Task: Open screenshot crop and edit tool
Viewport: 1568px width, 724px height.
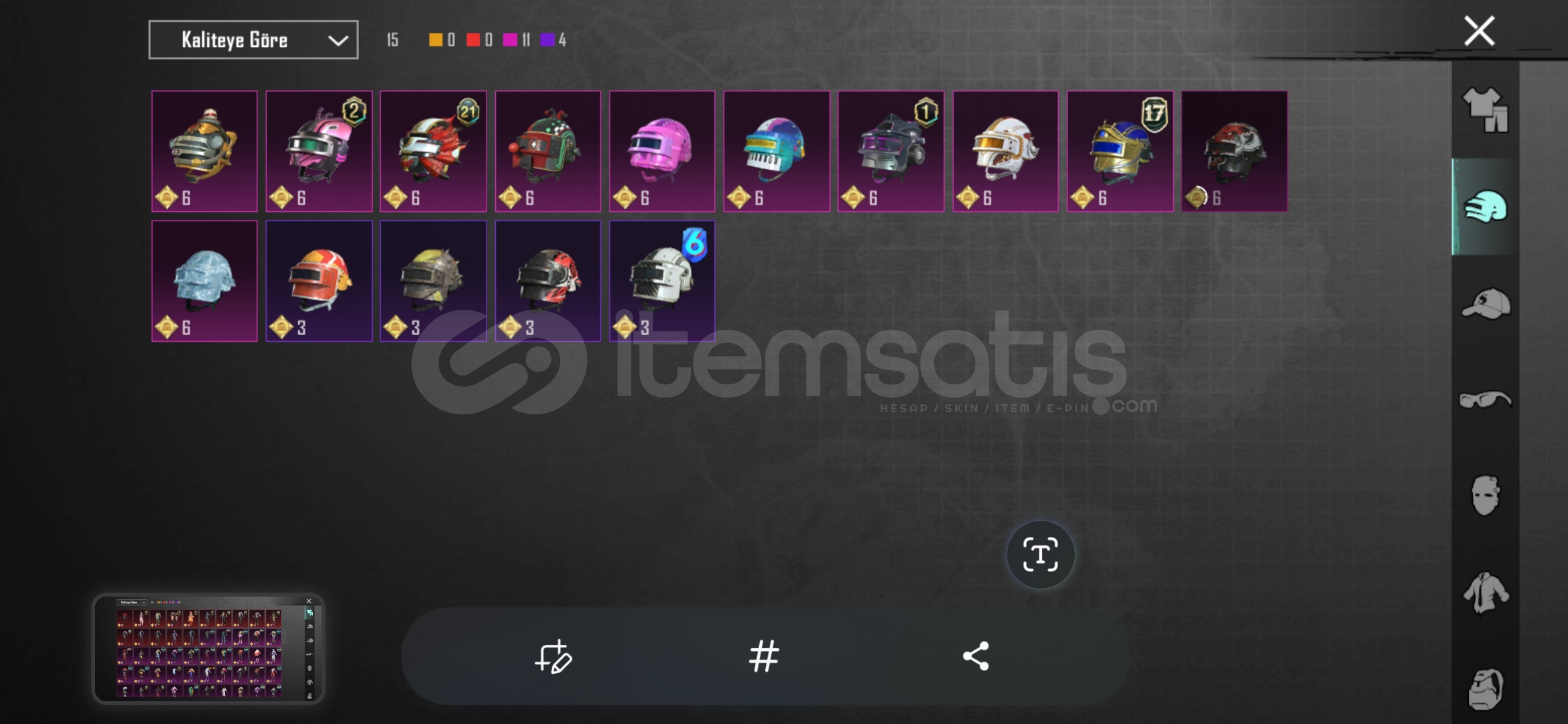Action: [x=553, y=656]
